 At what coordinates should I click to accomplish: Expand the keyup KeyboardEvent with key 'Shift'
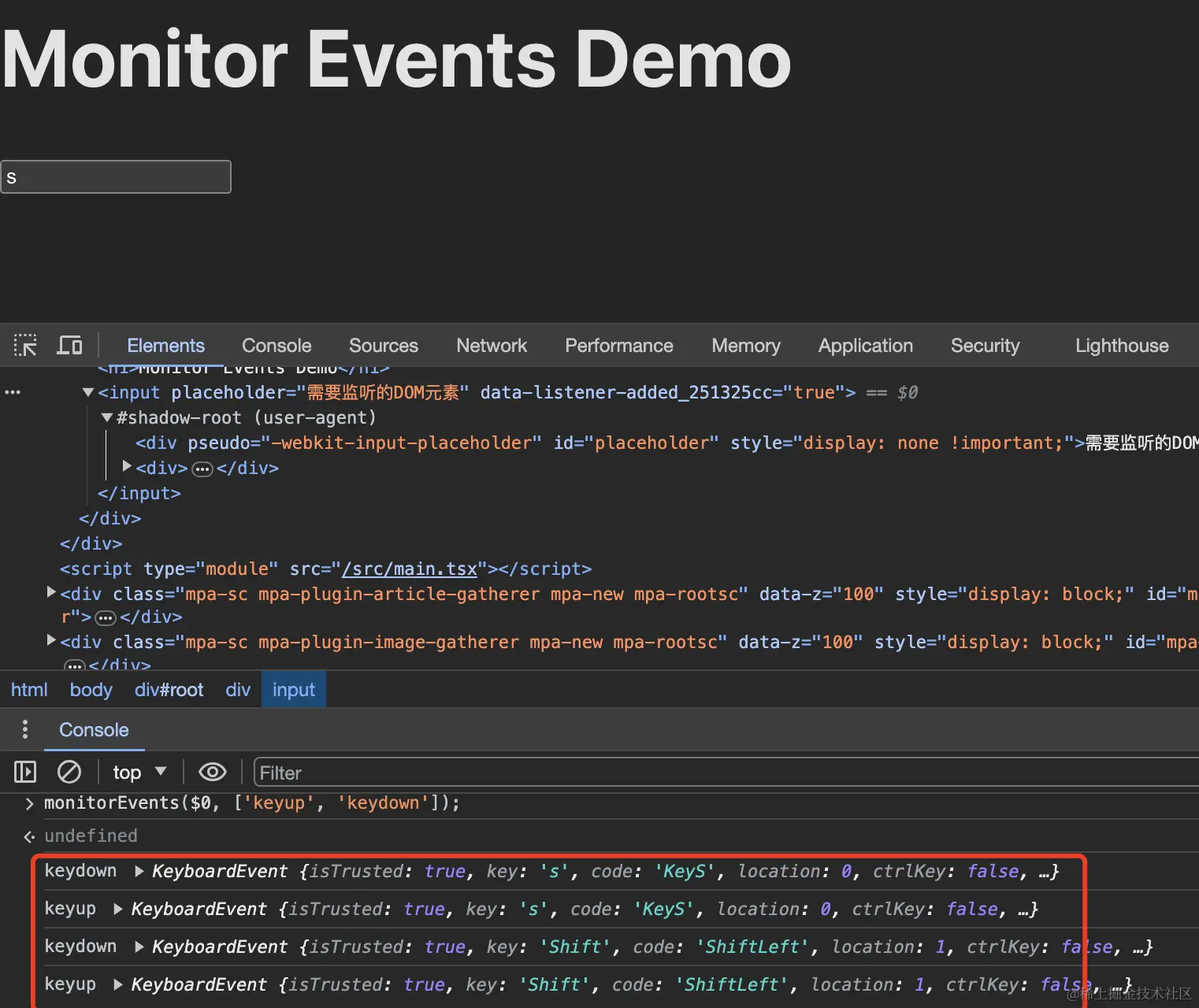tap(118, 984)
